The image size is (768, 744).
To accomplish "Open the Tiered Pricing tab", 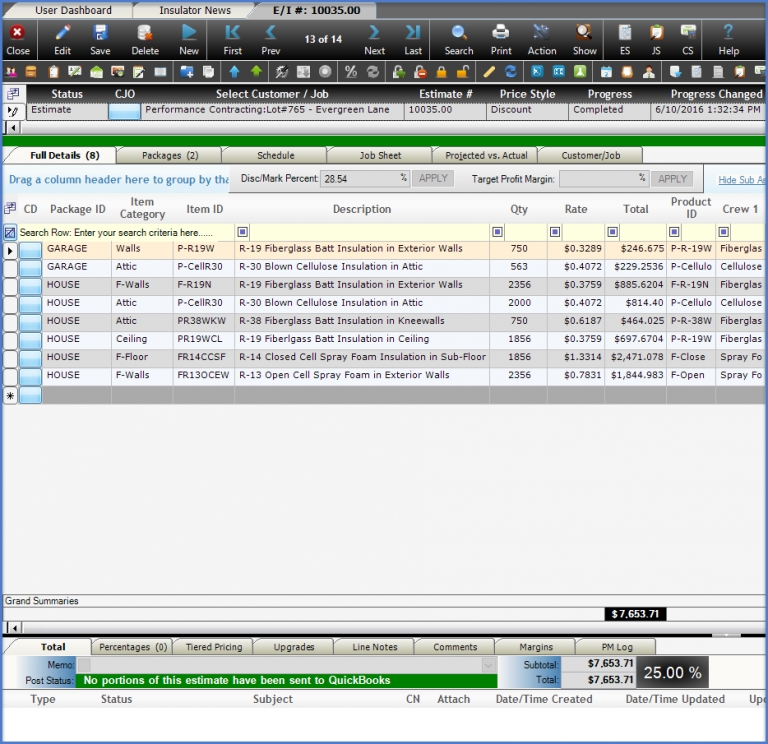I will pyautogui.click(x=213, y=647).
